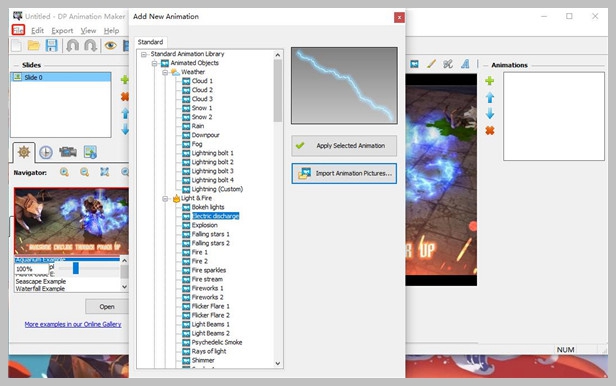Image resolution: width=616 pixels, height=386 pixels.
Task: Click zoom in magnifier in Navigator
Action: [64, 172]
